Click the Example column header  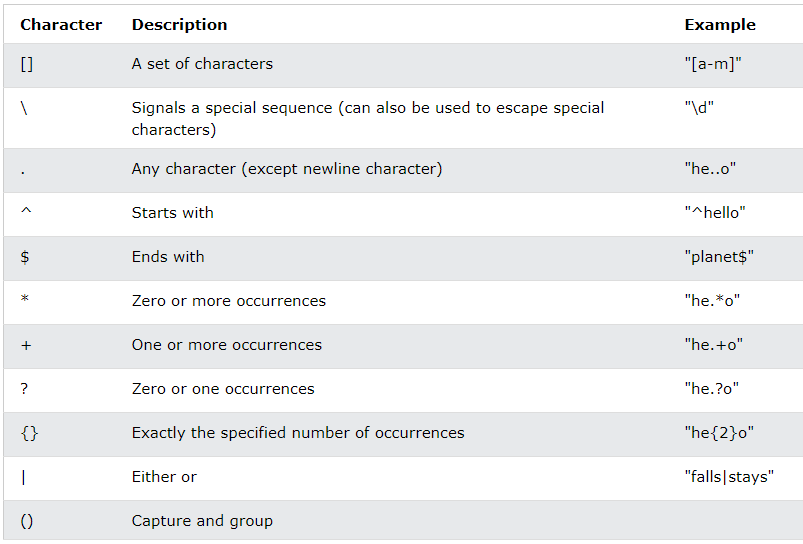[x=720, y=25]
